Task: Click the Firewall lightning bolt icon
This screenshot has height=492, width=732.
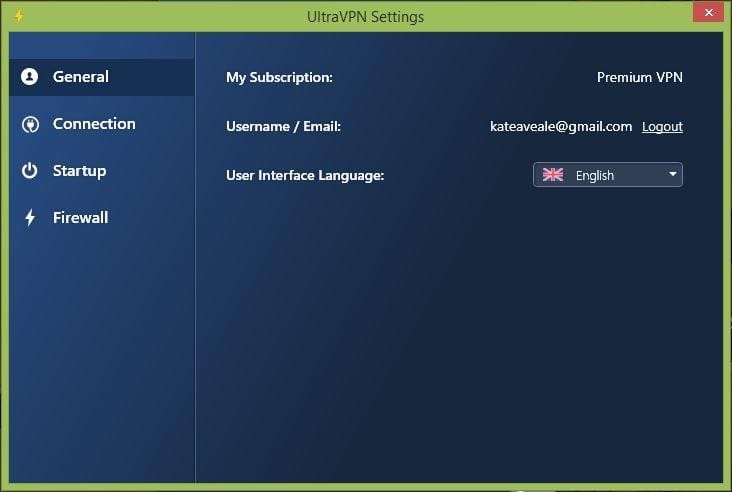Action: [x=30, y=218]
